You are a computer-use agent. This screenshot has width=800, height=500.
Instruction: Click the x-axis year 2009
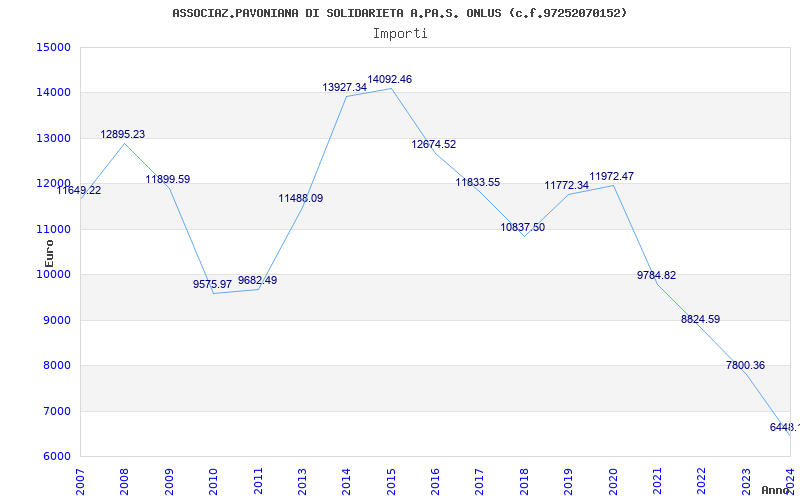169,481
